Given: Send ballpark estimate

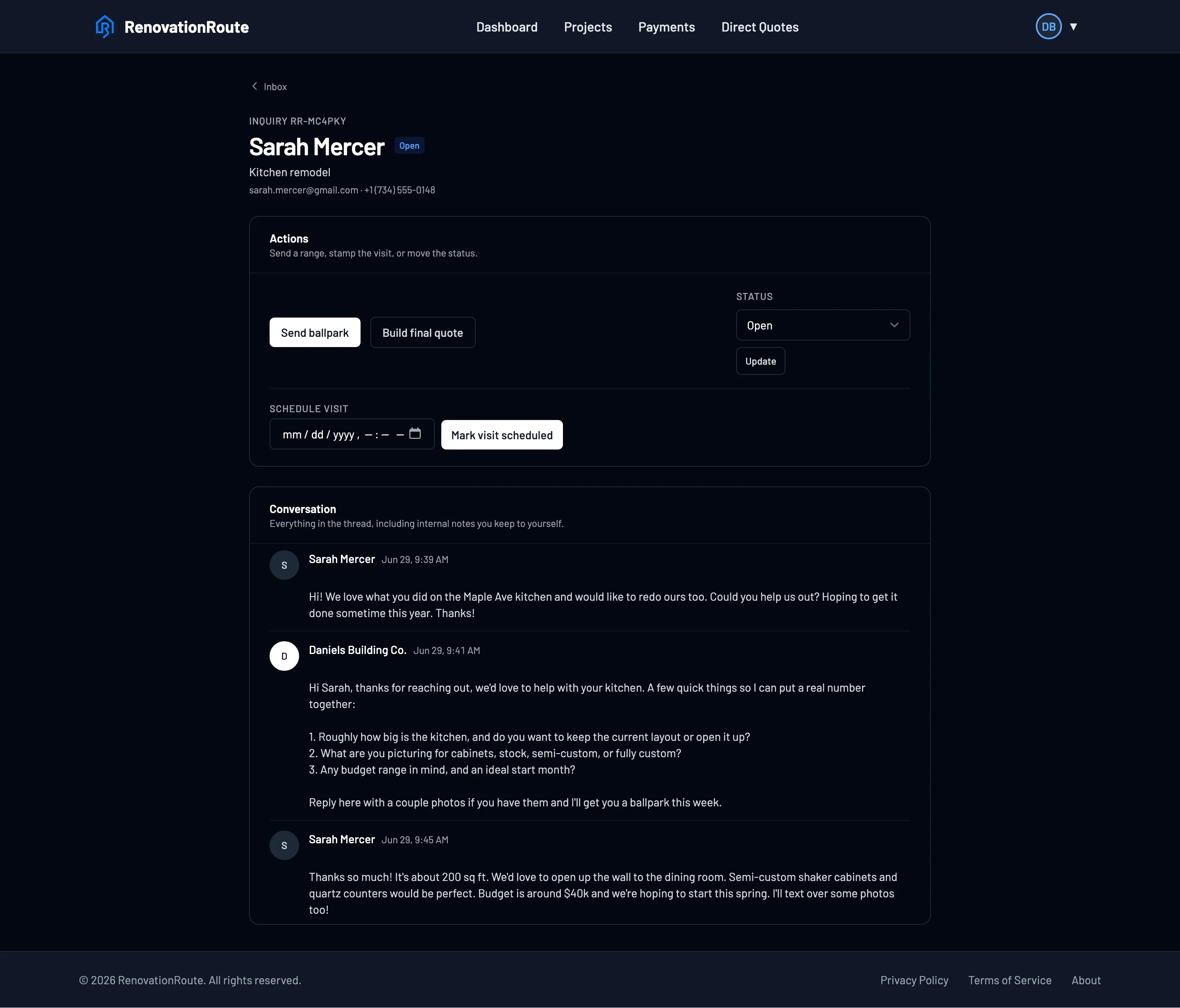Looking at the screenshot, I should [315, 333].
